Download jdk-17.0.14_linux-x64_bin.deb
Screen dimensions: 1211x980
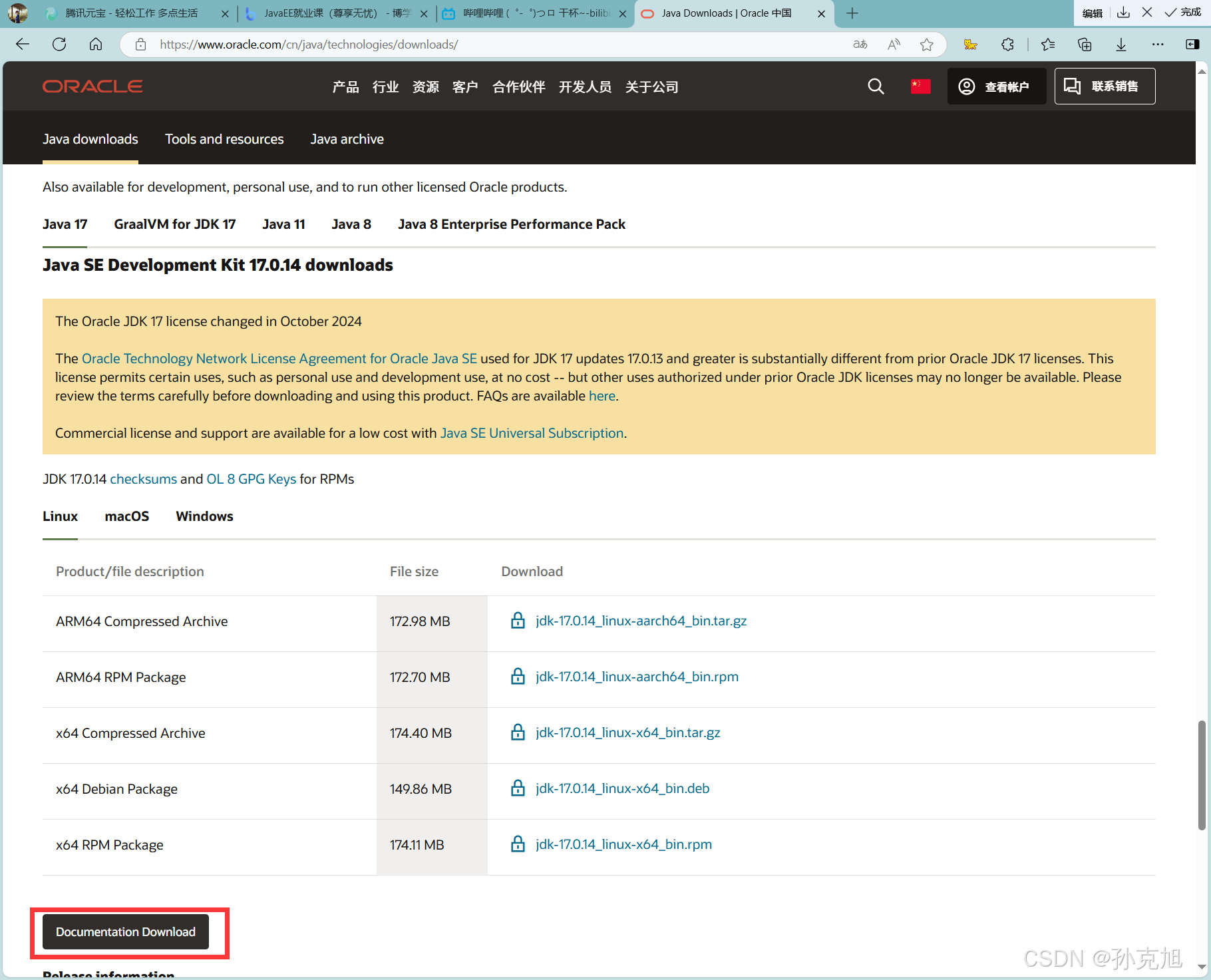(x=622, y=788)
